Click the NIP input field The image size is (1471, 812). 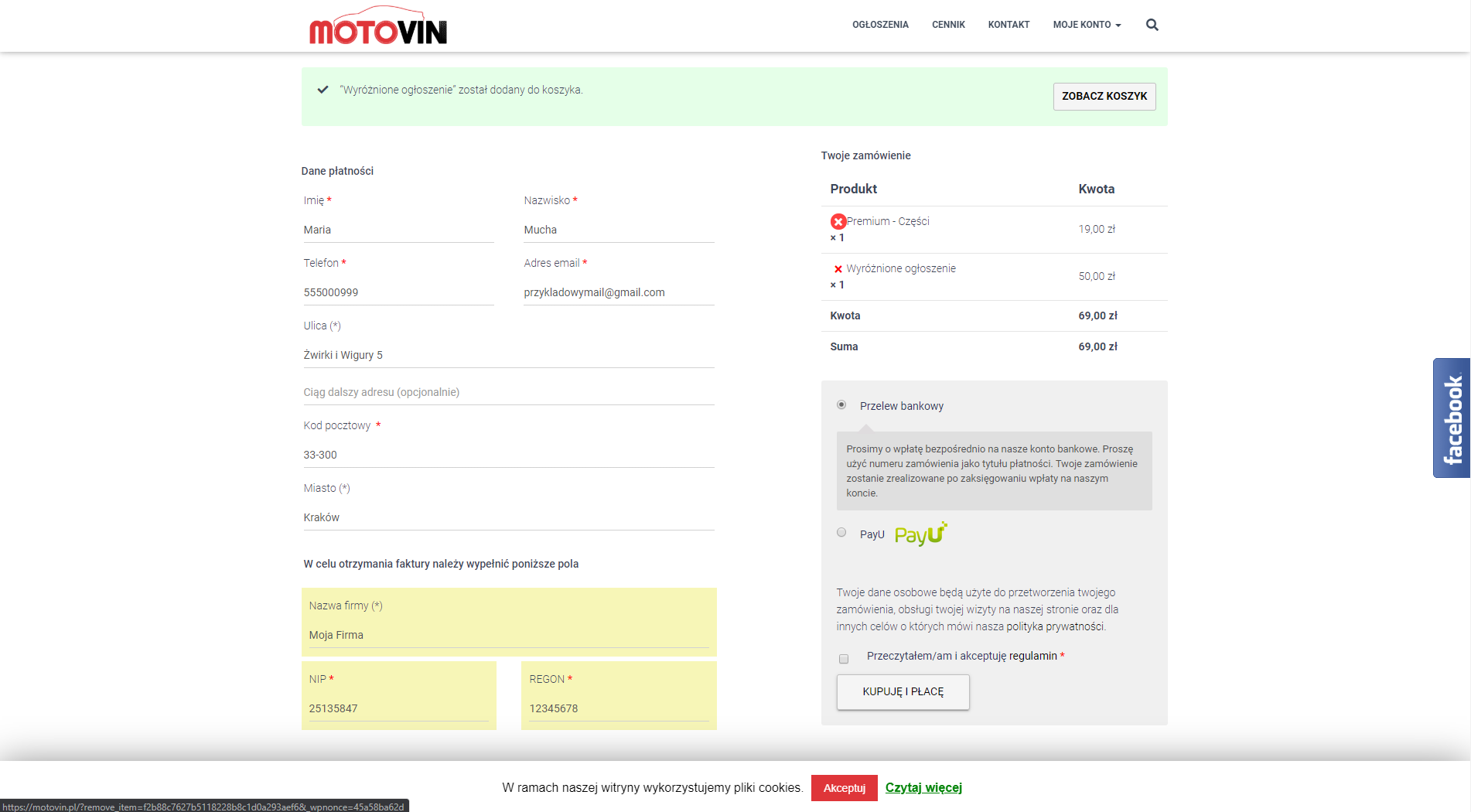pos(398,708)
